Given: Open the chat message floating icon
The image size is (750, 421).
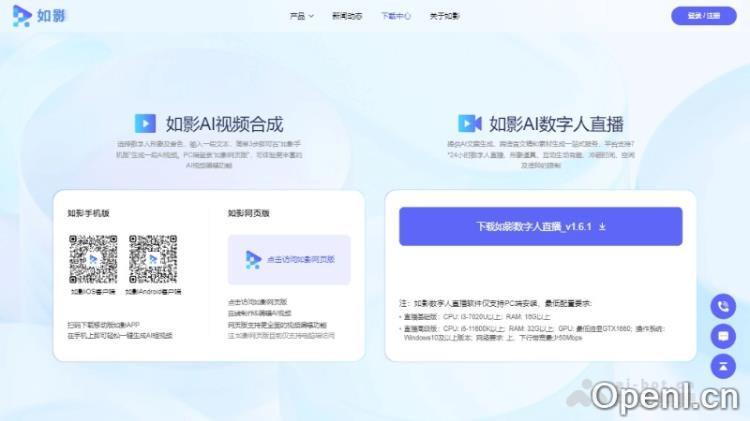Looking at the screenshot, I should tap(723, 336).
